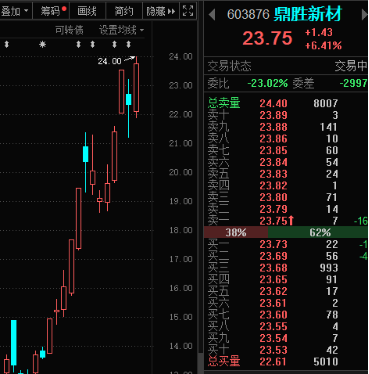Open the 叠加 overlay dropdown
Screen dimensions: 369x374
[x=14, y=11]
